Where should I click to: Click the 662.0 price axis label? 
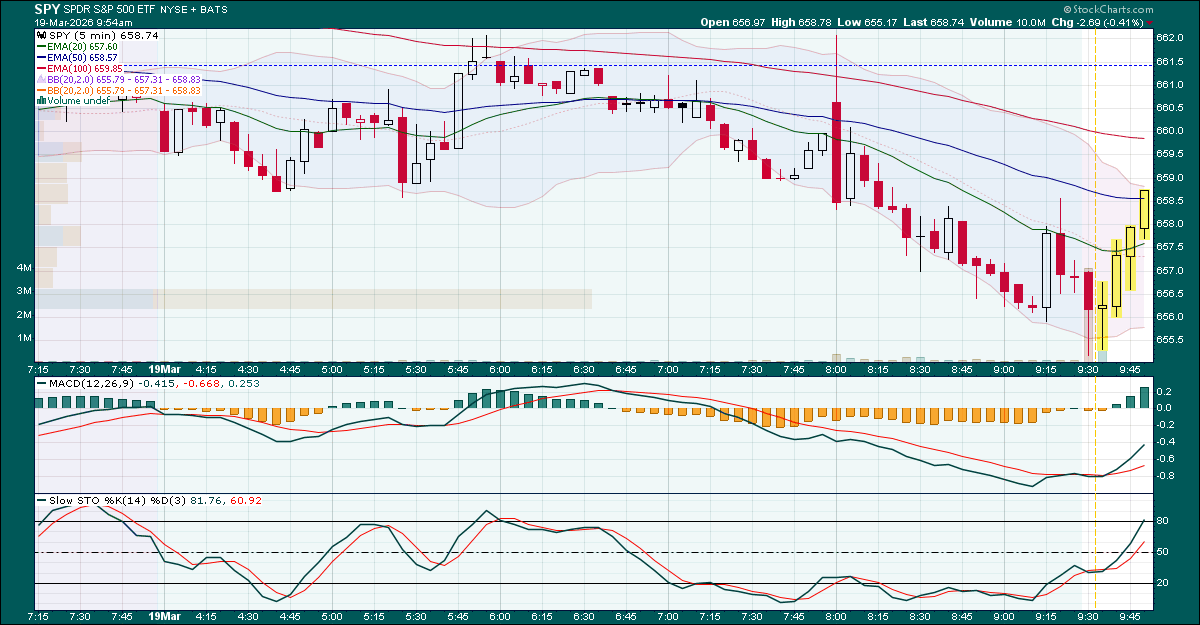[x=1171, y=37]
